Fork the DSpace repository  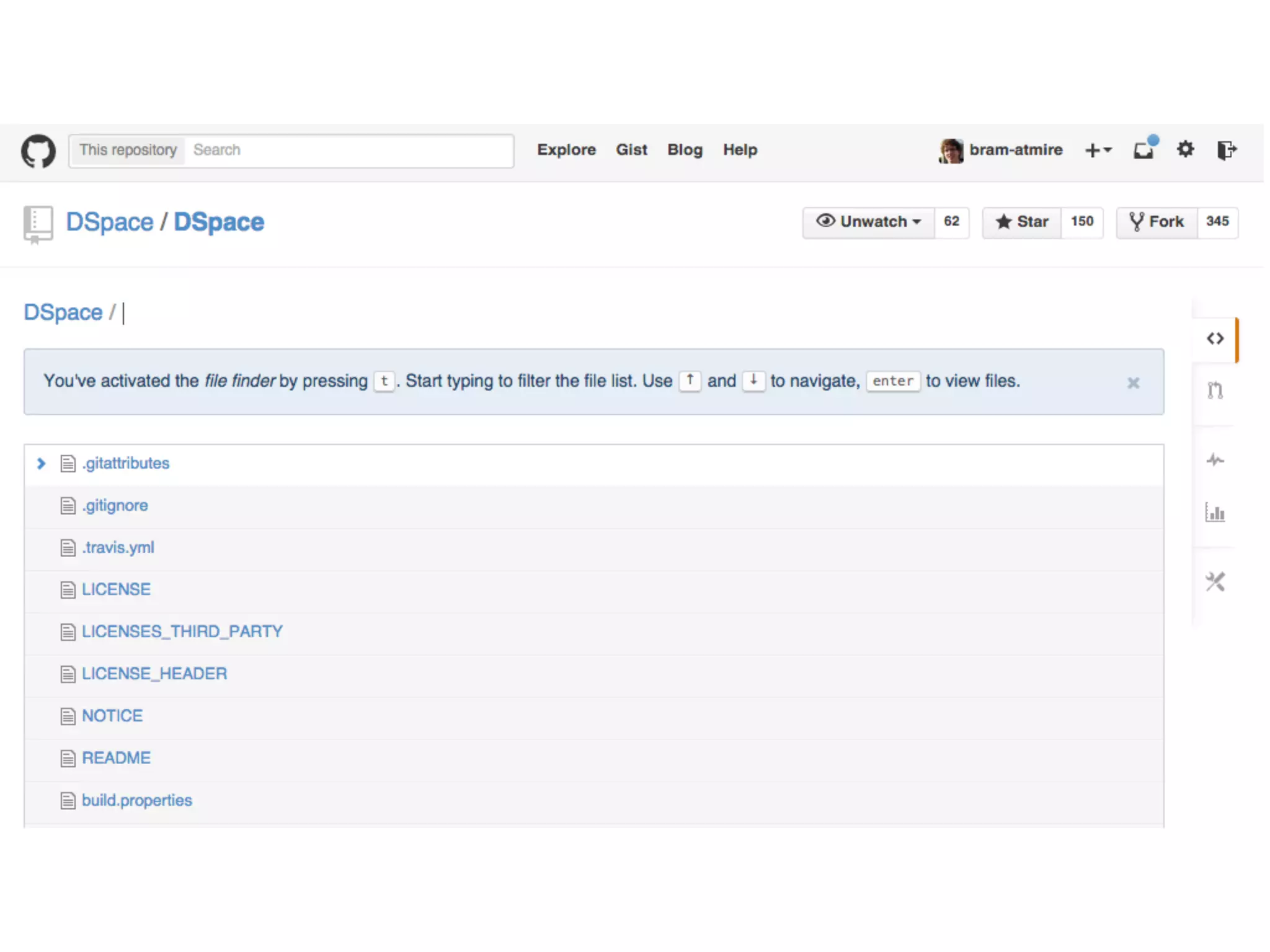[x=1157, y=222]
